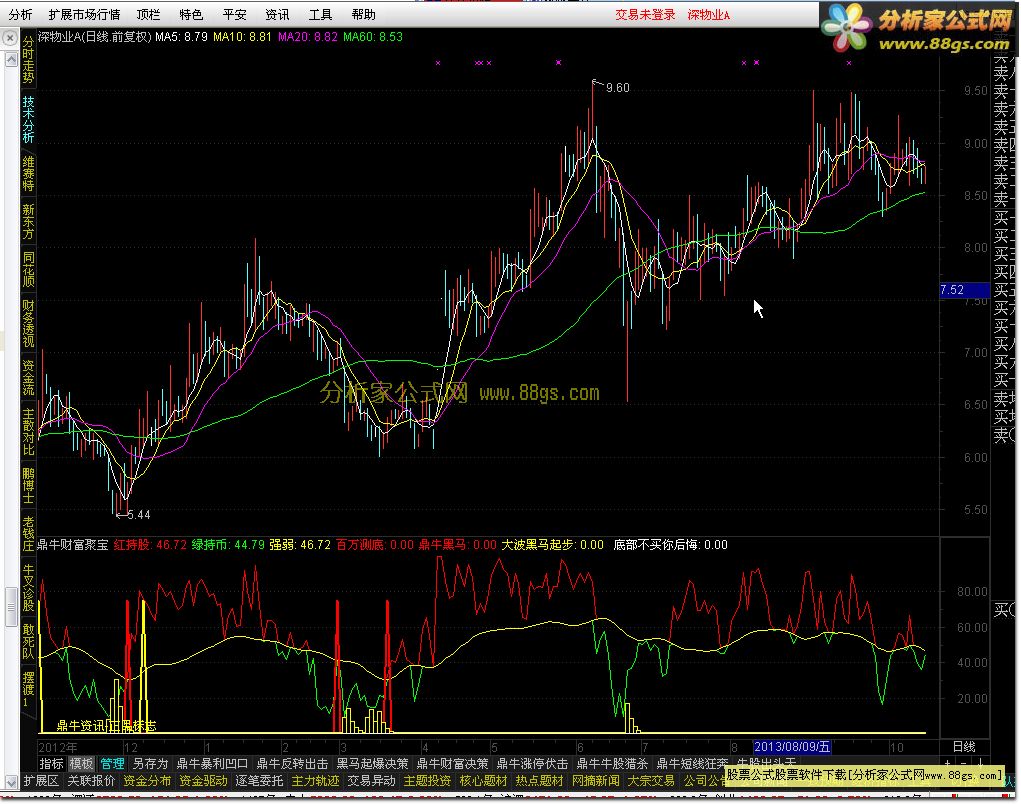Click the 红持股: 46.72 indicator value
This screenshot has height=804, width=1021.
click(150, 544)
